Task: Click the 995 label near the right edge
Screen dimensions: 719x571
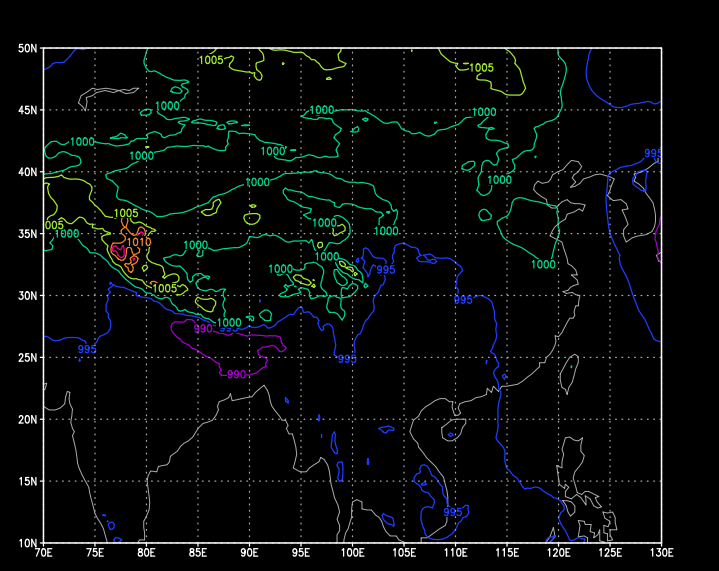Action: [653, 153]
